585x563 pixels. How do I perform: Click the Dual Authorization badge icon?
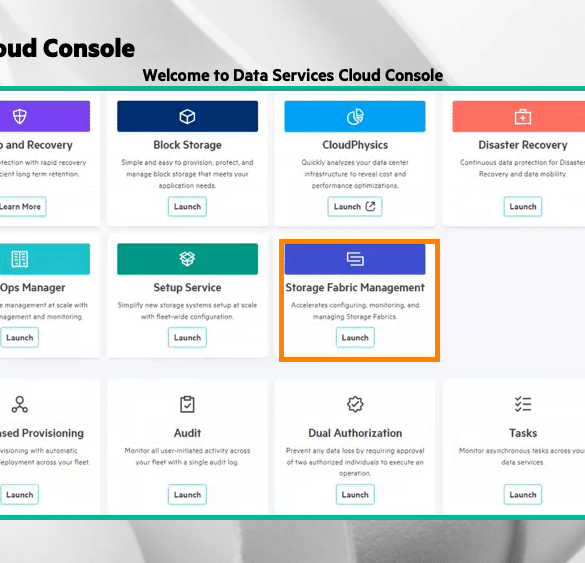[355, 404]
